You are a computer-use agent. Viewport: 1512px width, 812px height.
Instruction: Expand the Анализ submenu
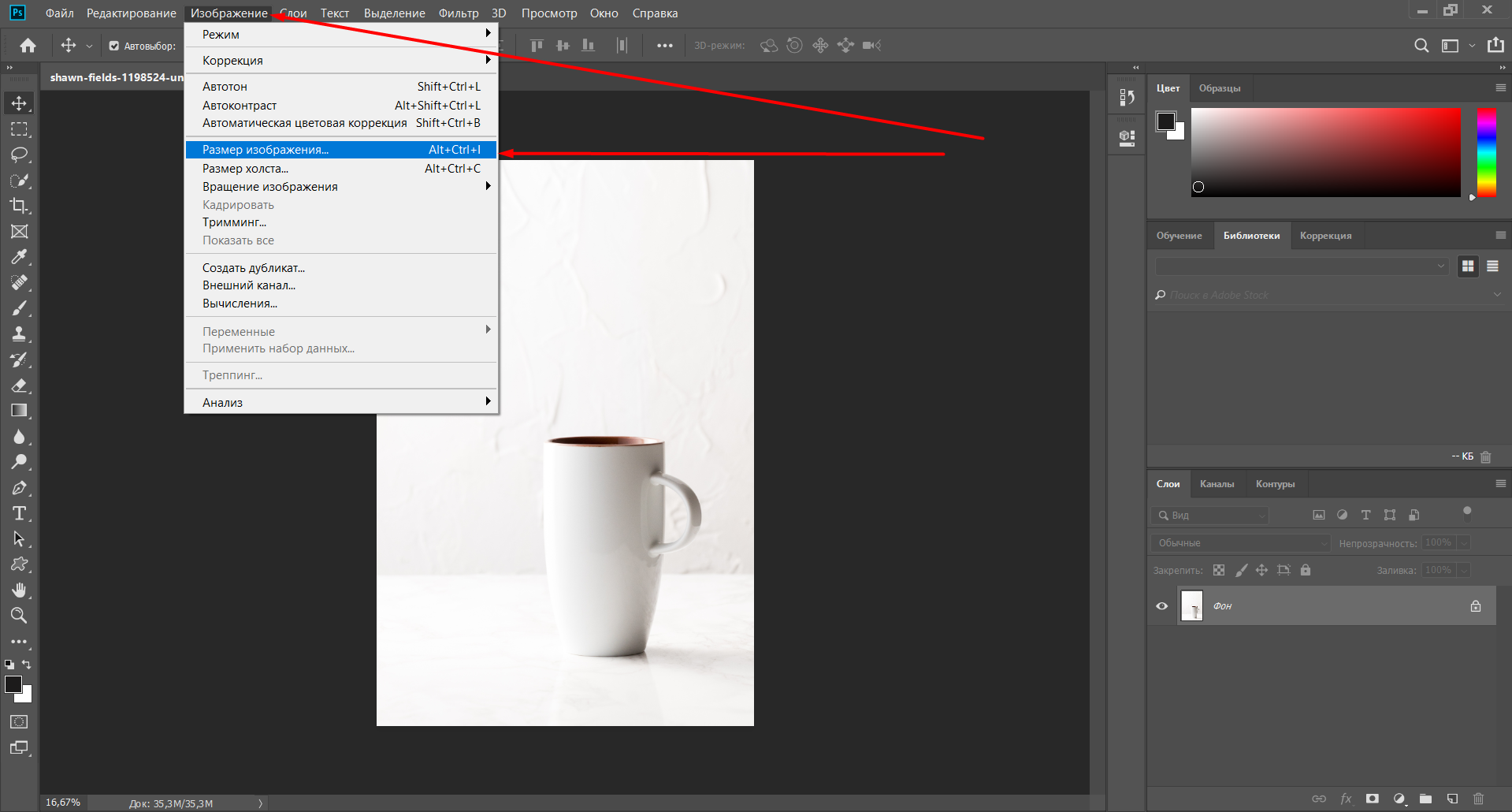[x=341, y=402]
